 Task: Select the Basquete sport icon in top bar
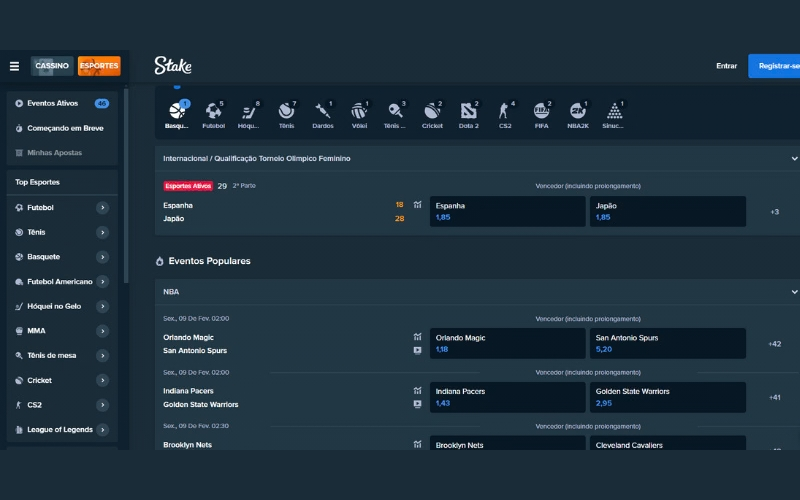click(x=177, y=114)
